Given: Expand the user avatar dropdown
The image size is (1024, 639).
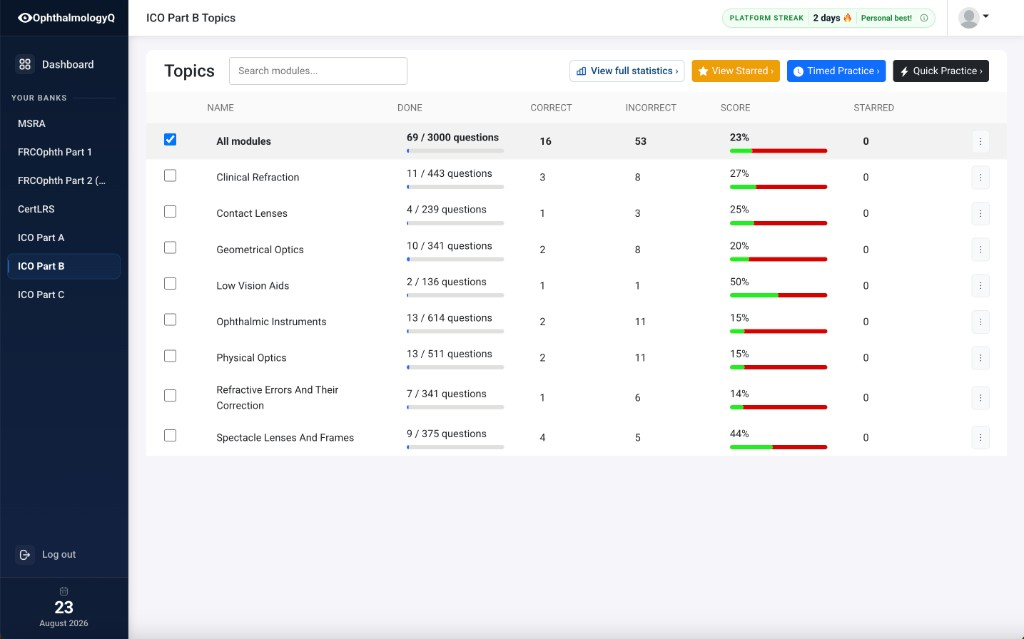Looking at the screenshot, I should pyautogui.click(x=973, y=18).
